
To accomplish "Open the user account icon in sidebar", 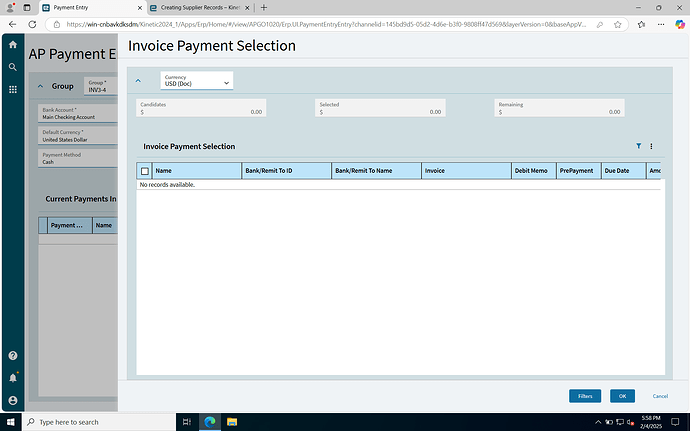I will pyautogui.click(x=13, y=400).
